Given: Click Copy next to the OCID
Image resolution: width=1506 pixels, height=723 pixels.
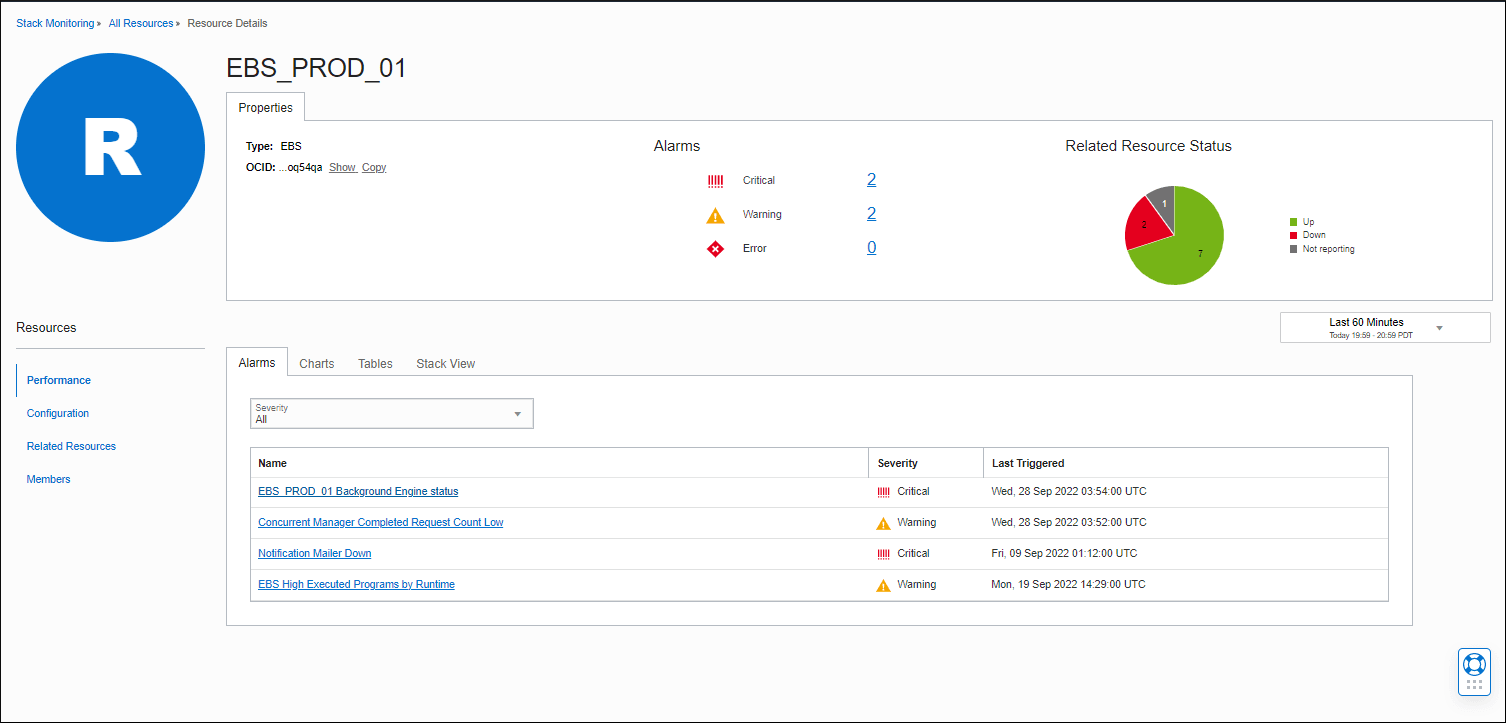Looking at the screenshot, I should pos(373,167).
